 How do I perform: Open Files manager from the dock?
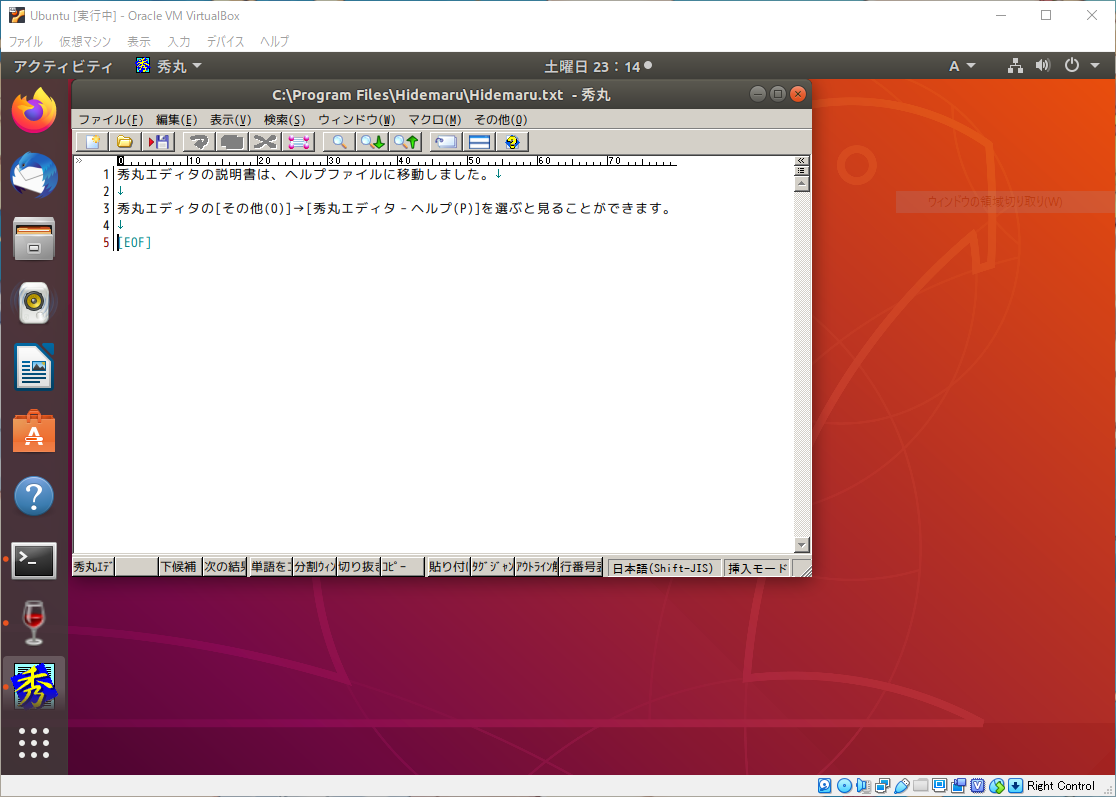point(34,238)
